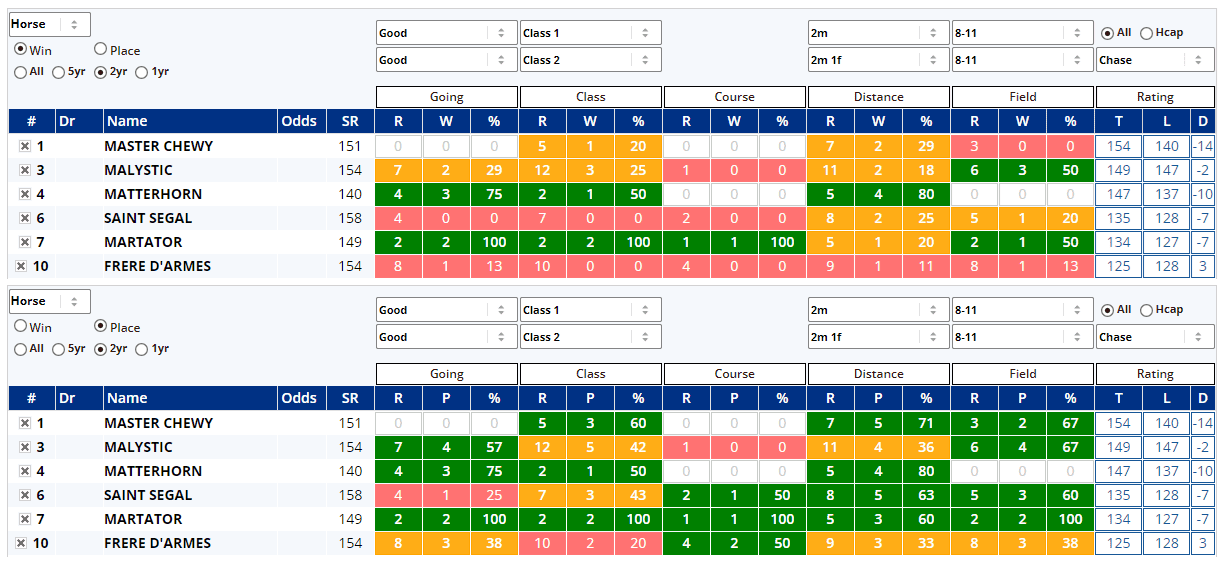Click the x icon beside FRERE D'ARMES in the Place table
Viewport: 1221px width, 563px height.
click(21, 543)
